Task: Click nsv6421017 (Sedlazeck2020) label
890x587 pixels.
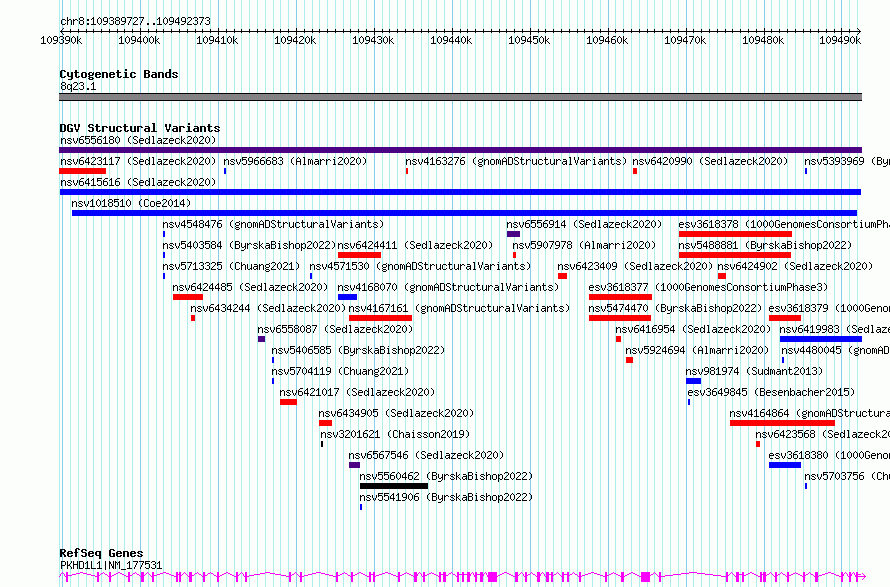Action: pos(357,392)
